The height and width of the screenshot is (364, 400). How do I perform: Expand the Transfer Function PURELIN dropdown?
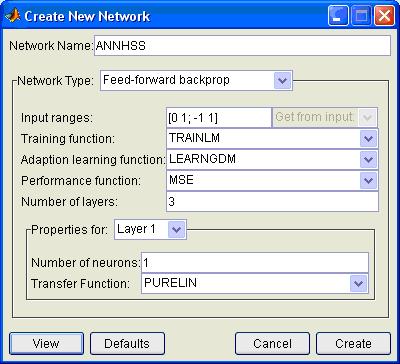point(255,284)
